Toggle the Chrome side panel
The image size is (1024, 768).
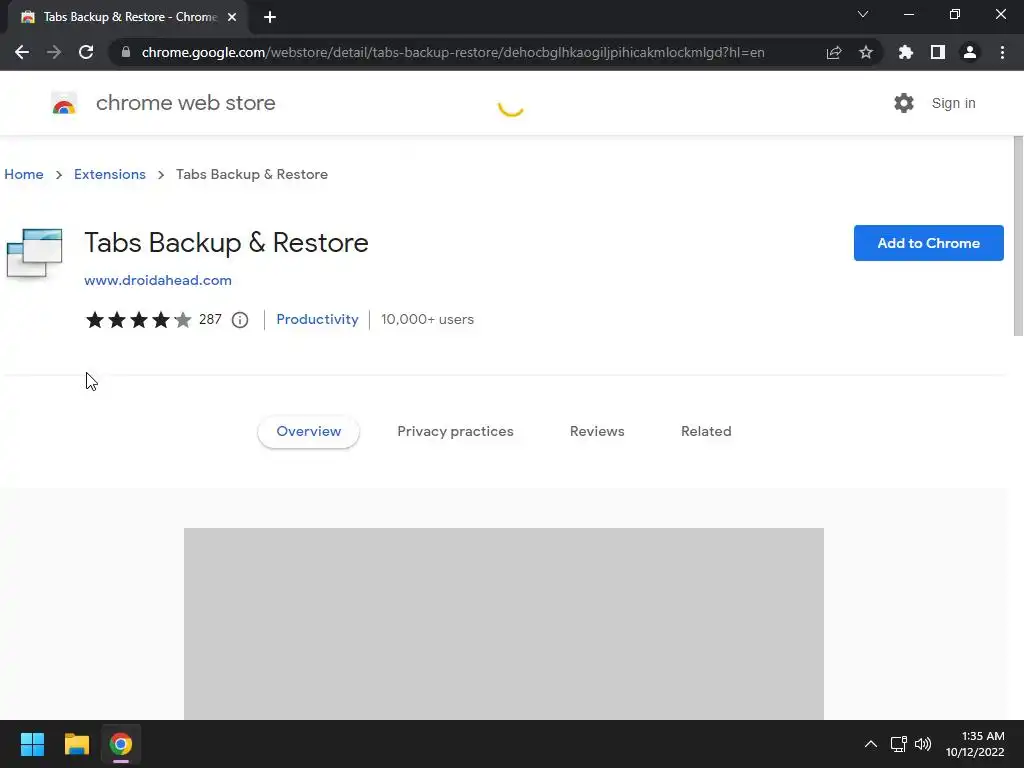938,52
